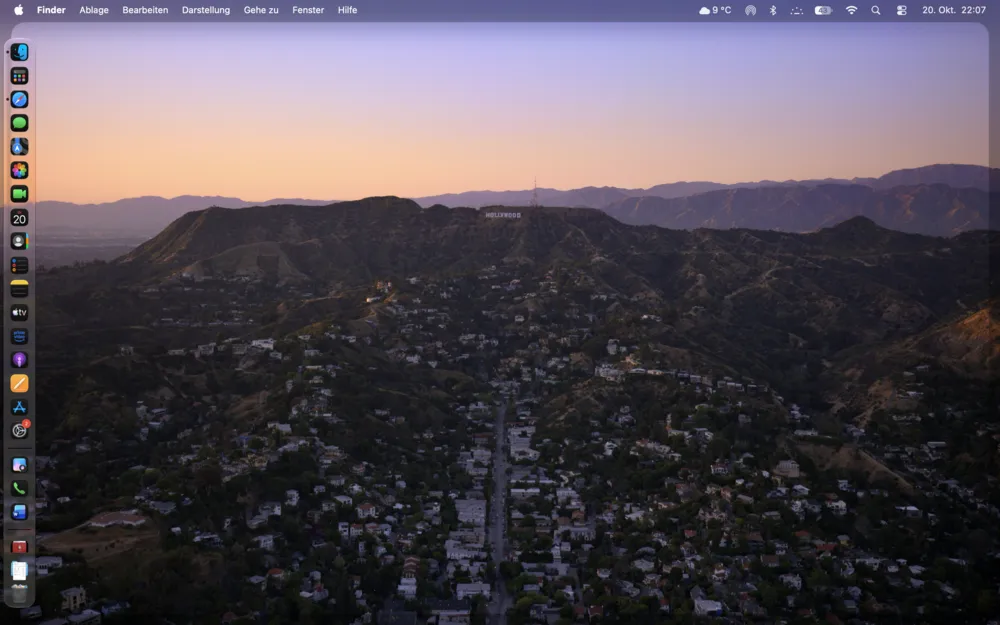The image size is (1000, 625).
Task: Open the Bearbeiten menu
Action: coord(145,10)
